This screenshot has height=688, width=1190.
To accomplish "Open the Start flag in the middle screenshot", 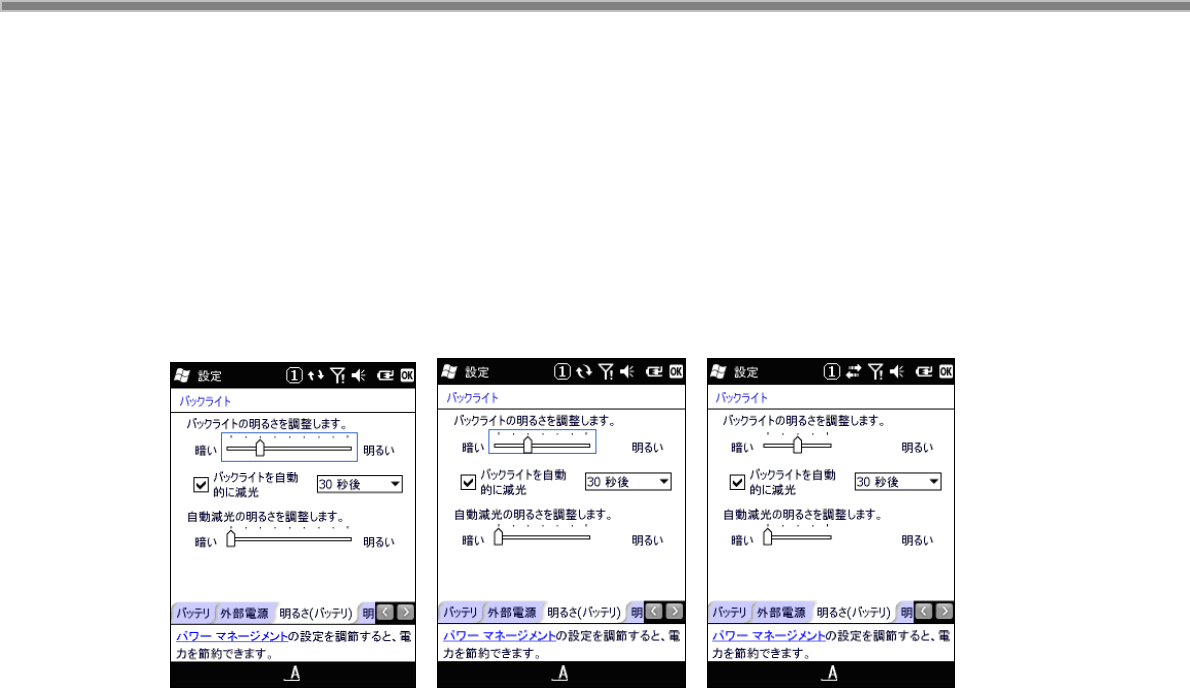I will (x=449, y=372).
